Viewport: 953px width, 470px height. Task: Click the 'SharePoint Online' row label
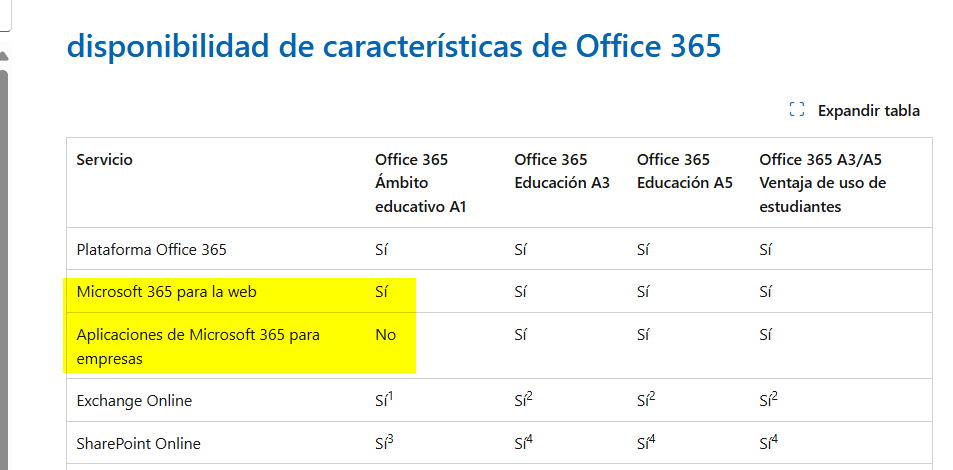pos(138,444)
